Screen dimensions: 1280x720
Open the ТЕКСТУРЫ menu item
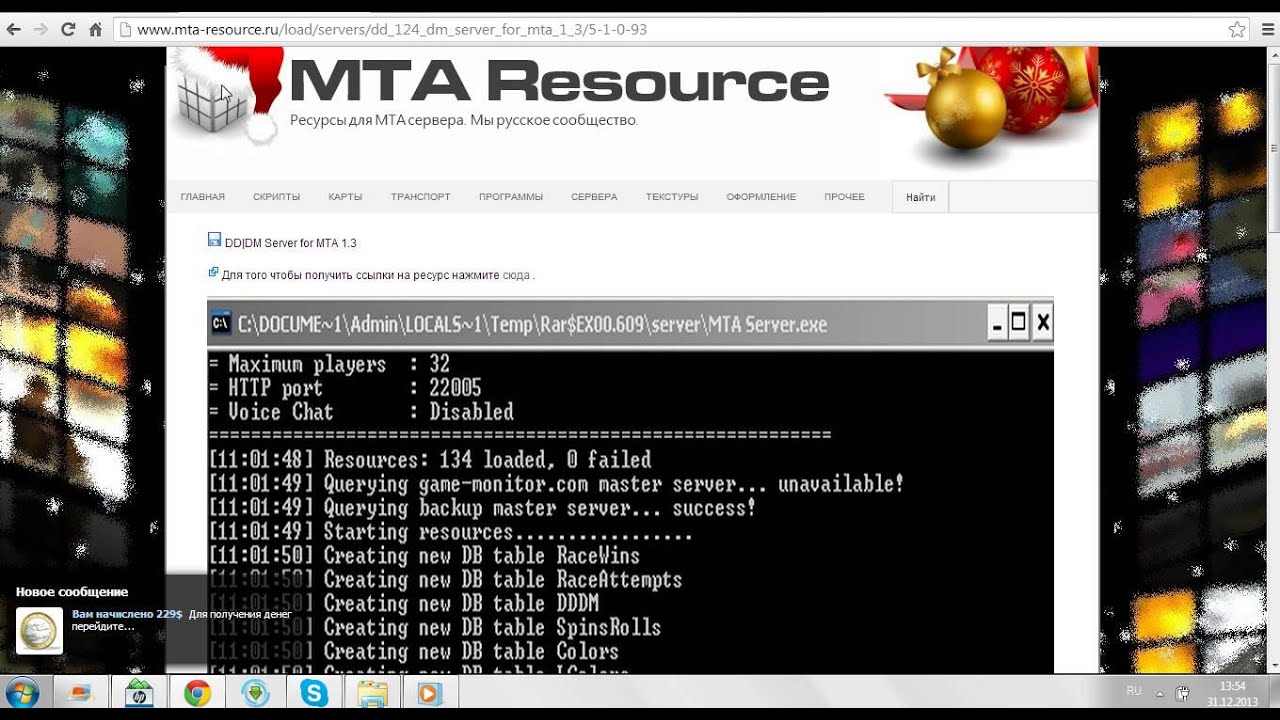coord(672,197)
